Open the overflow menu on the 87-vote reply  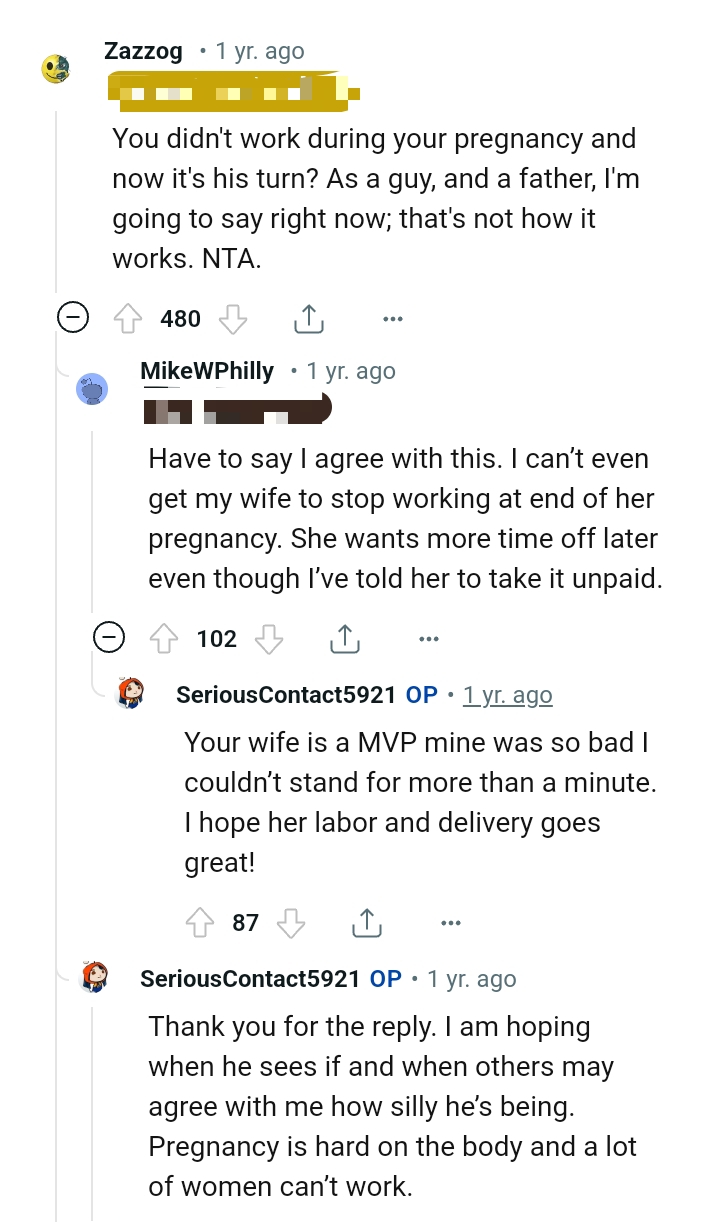coord(450,921)
